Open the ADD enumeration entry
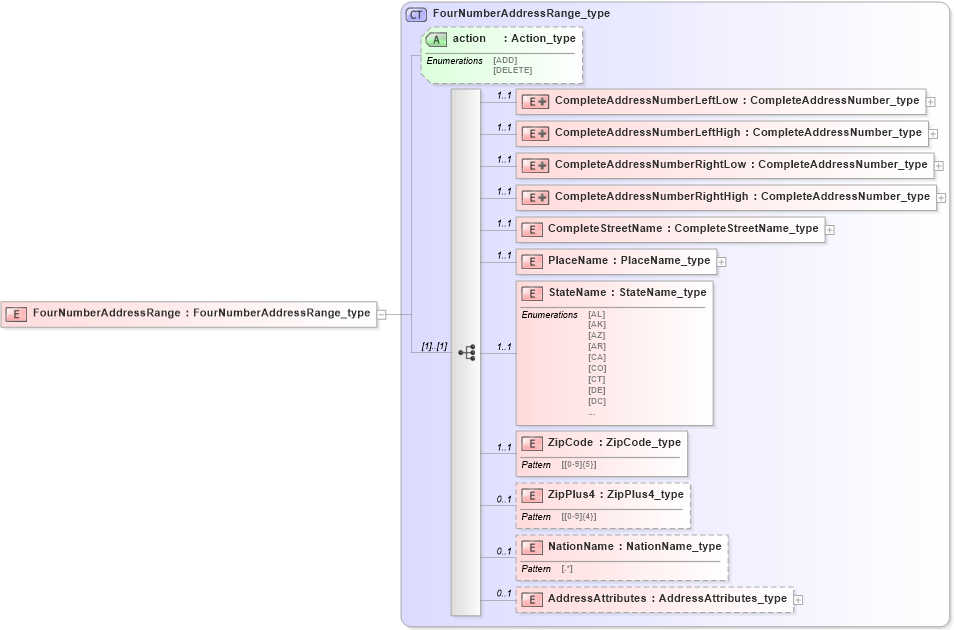 [503, 59]
